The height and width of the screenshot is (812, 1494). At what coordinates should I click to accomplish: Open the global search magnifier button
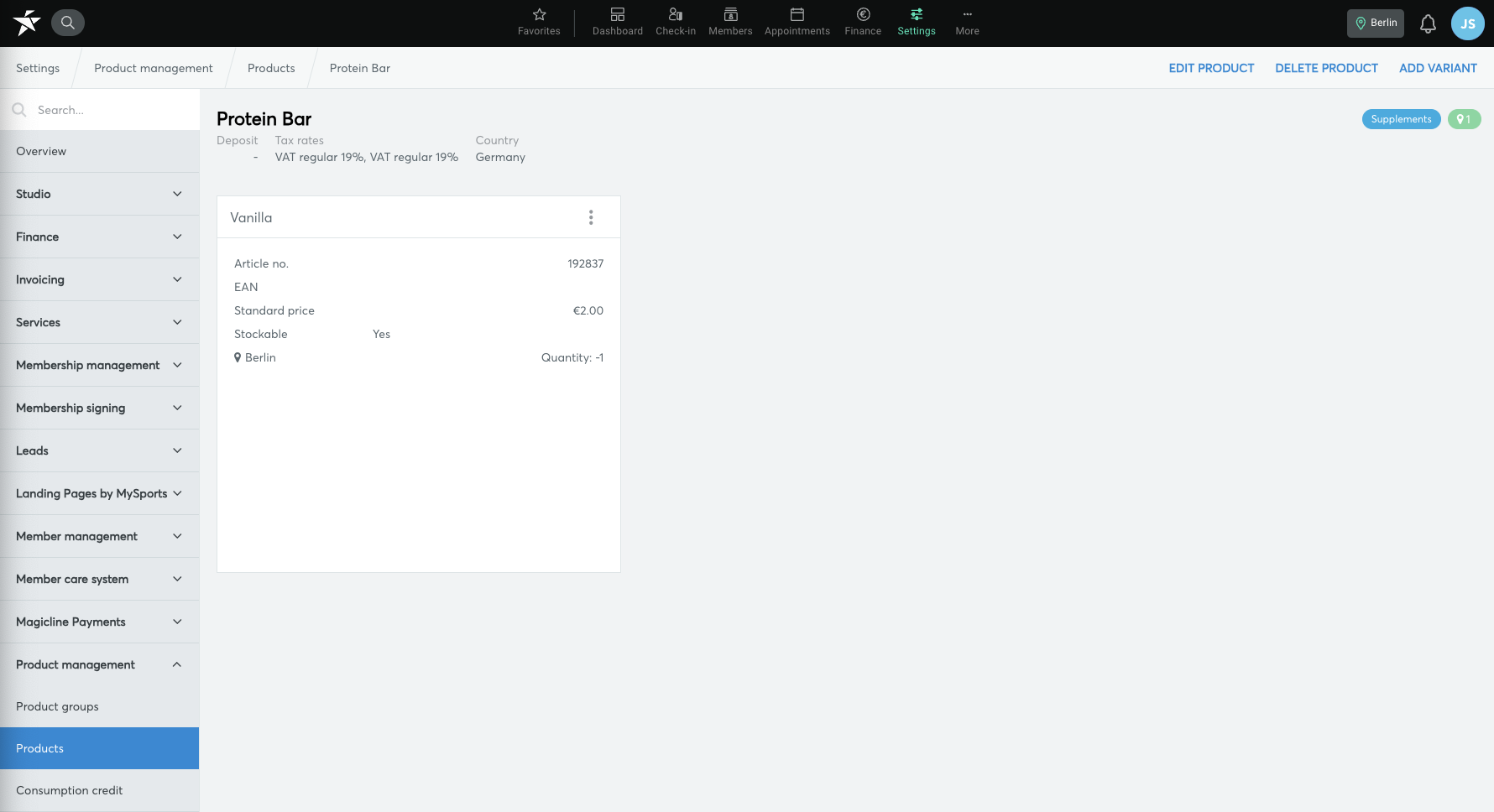(68, 23)
